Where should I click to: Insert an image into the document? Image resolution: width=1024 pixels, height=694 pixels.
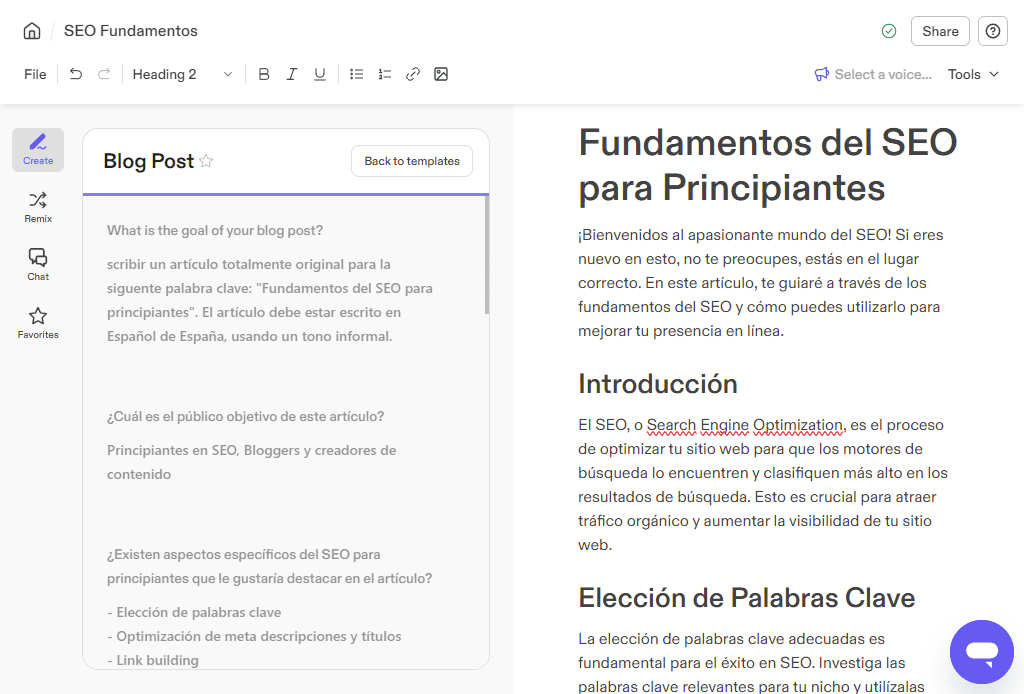pyautogui.click(x=441, y=73)
